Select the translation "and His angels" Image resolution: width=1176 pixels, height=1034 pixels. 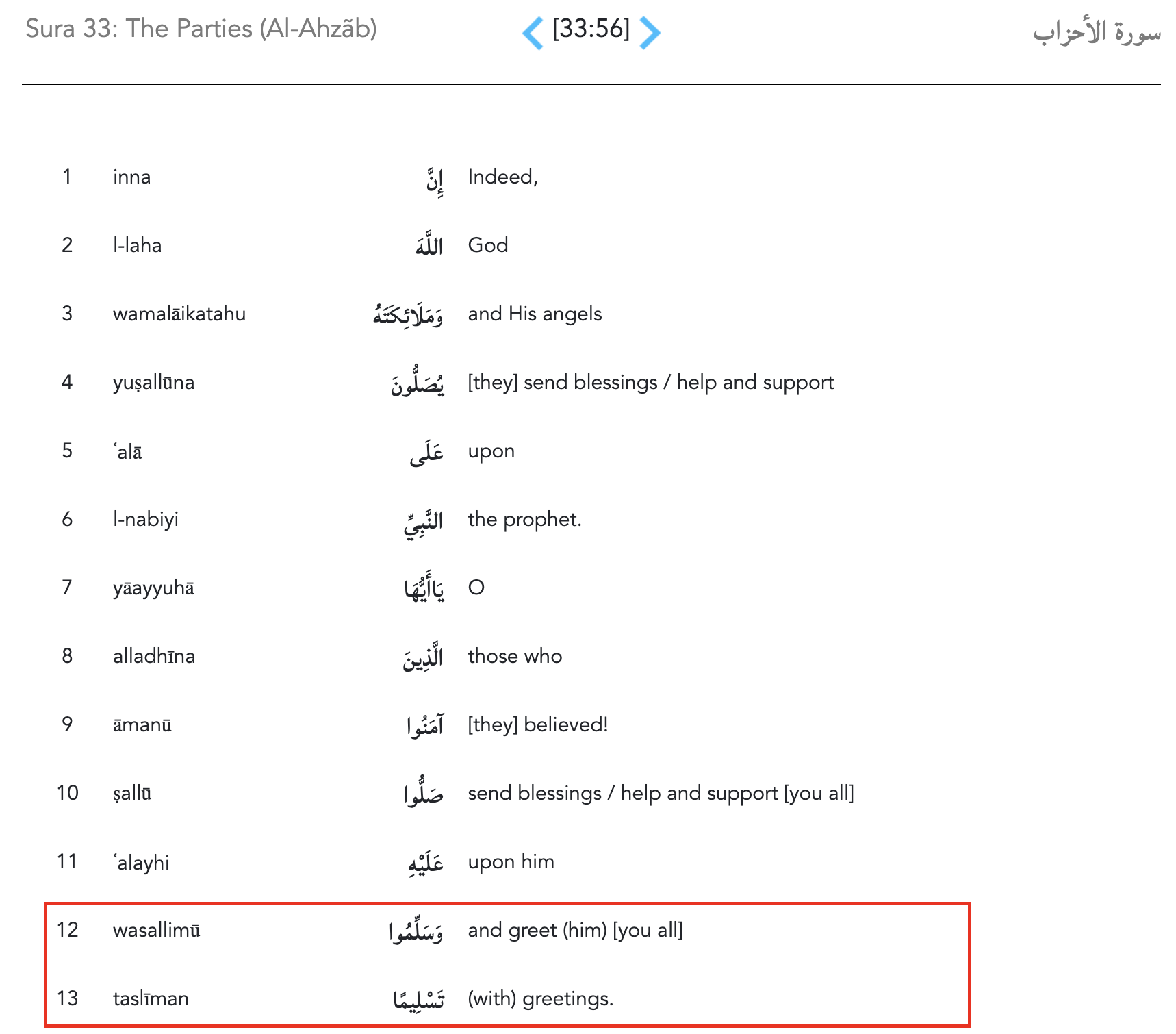[x=535, y=314]
